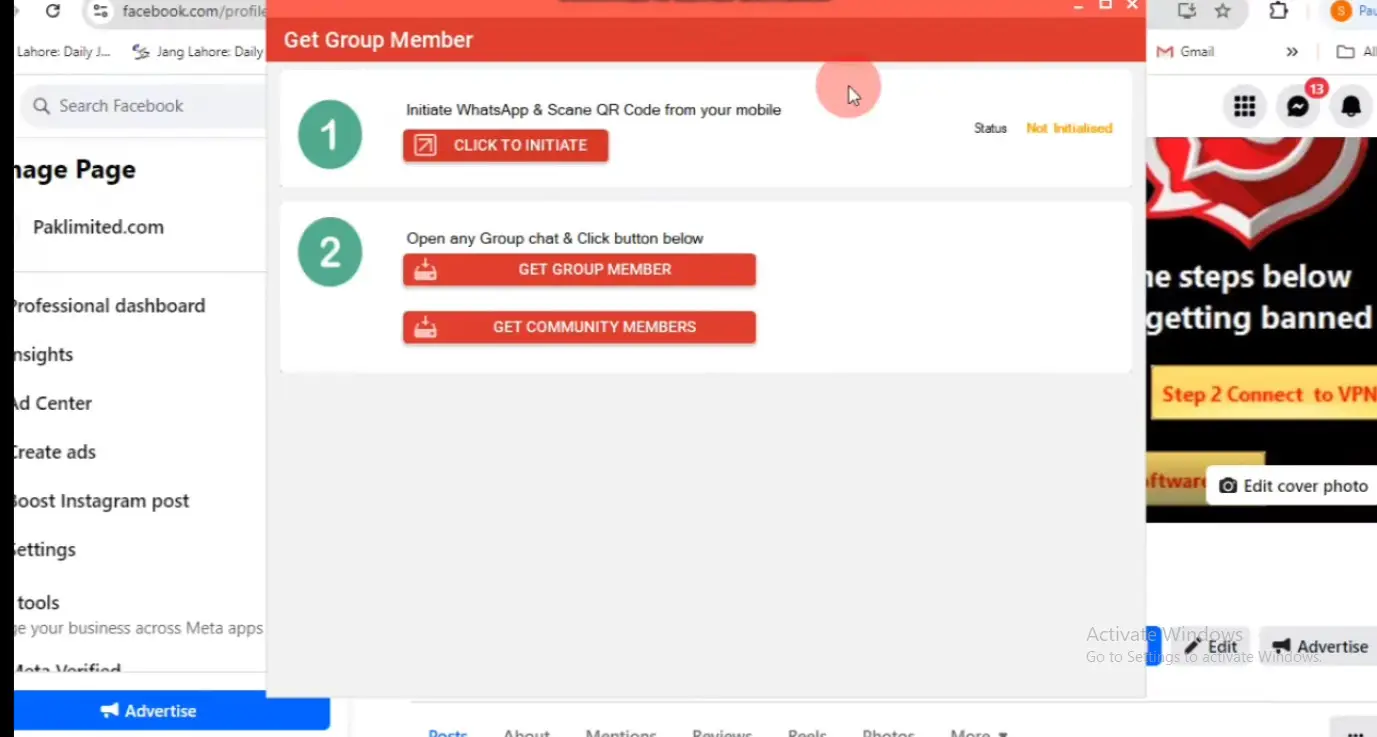Image resolution: width=1377 pixels, height=737 pixels.
Task: Click Edit cover photo button
Action: [x=1293, y=486]
